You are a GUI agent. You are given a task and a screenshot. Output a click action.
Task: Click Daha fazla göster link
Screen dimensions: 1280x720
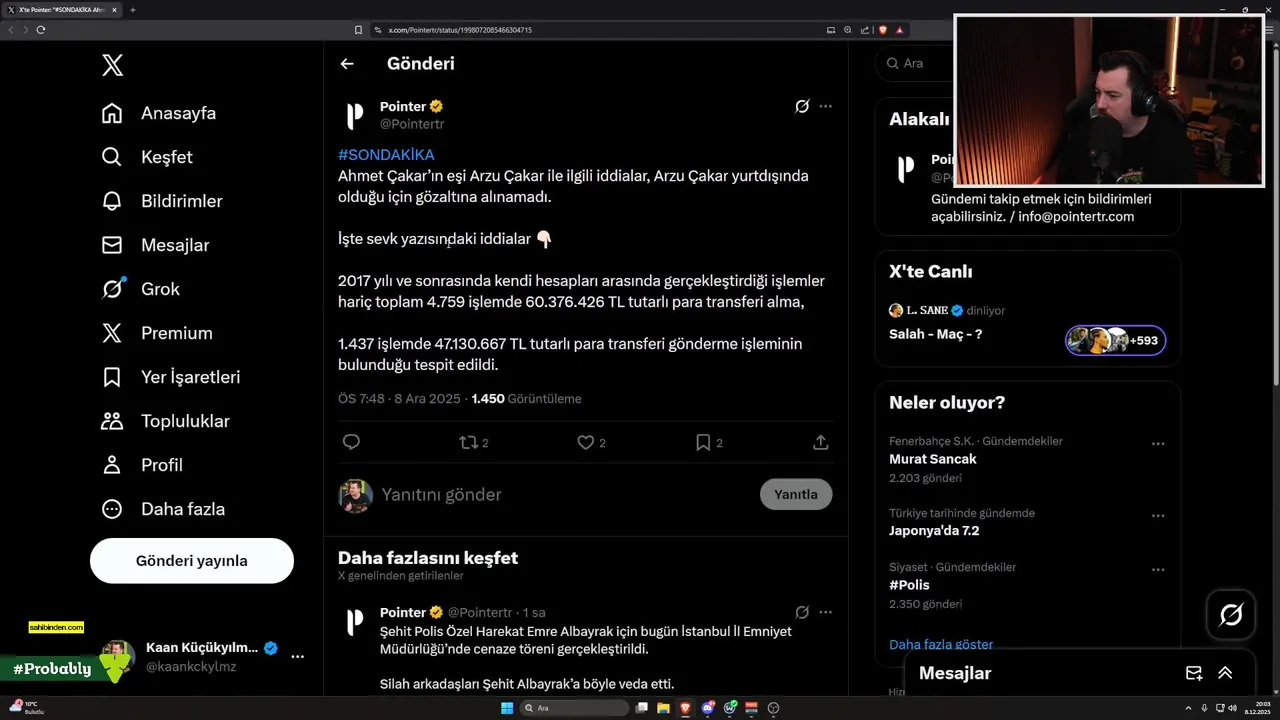tap(941, 644)
